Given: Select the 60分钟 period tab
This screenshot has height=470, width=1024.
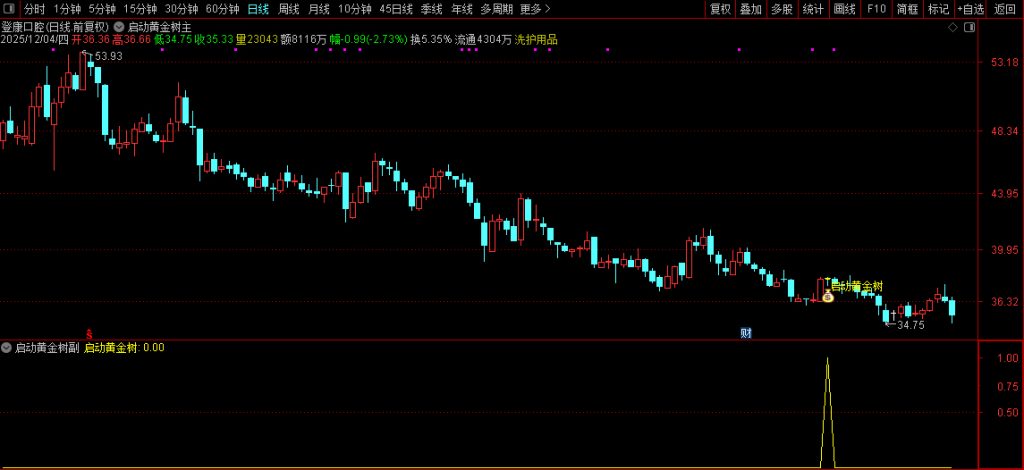Looking at the screenshot, I should pyautogui.click(x=222, y=9).
